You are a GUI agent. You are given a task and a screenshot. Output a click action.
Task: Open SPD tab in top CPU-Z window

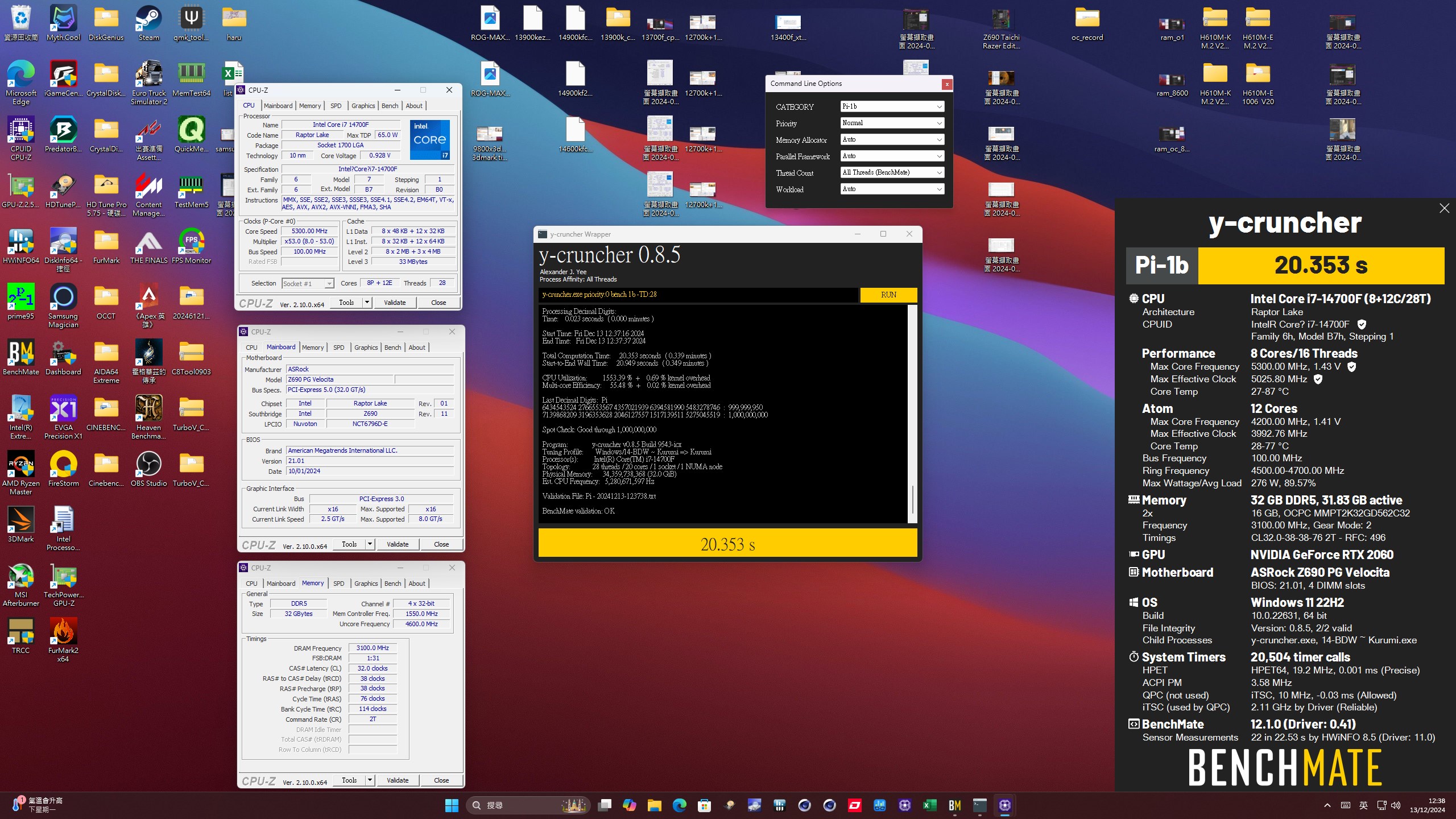(336, 106)
